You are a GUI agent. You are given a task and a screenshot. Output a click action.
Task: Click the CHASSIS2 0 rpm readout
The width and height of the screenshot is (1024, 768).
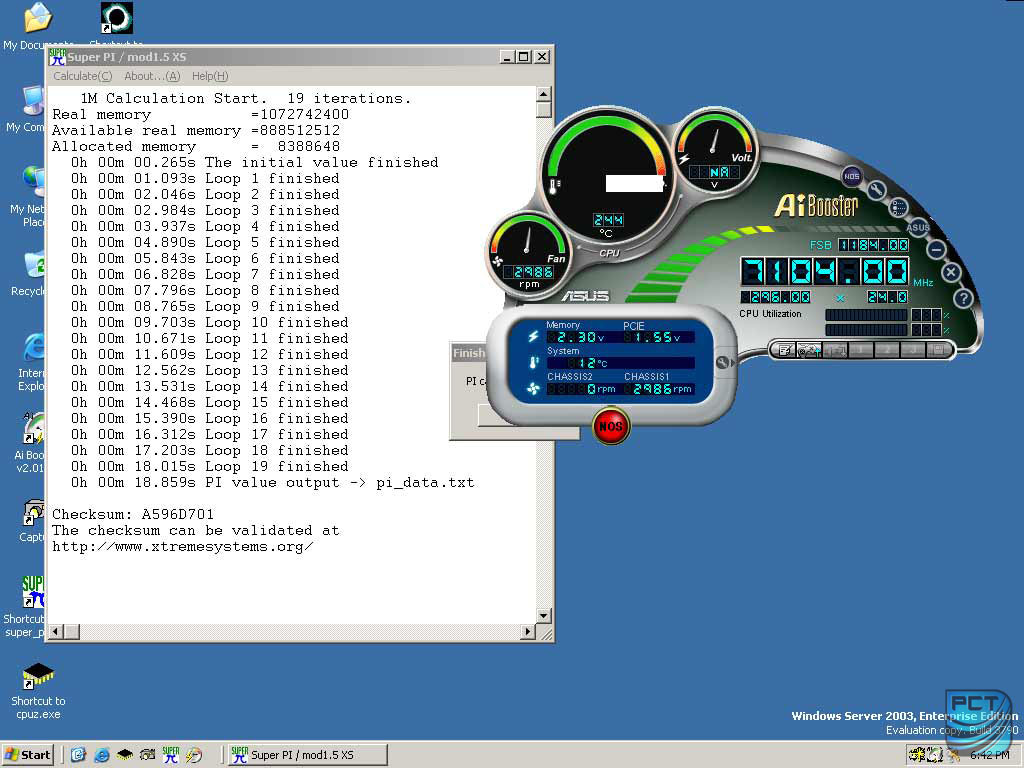581,389
